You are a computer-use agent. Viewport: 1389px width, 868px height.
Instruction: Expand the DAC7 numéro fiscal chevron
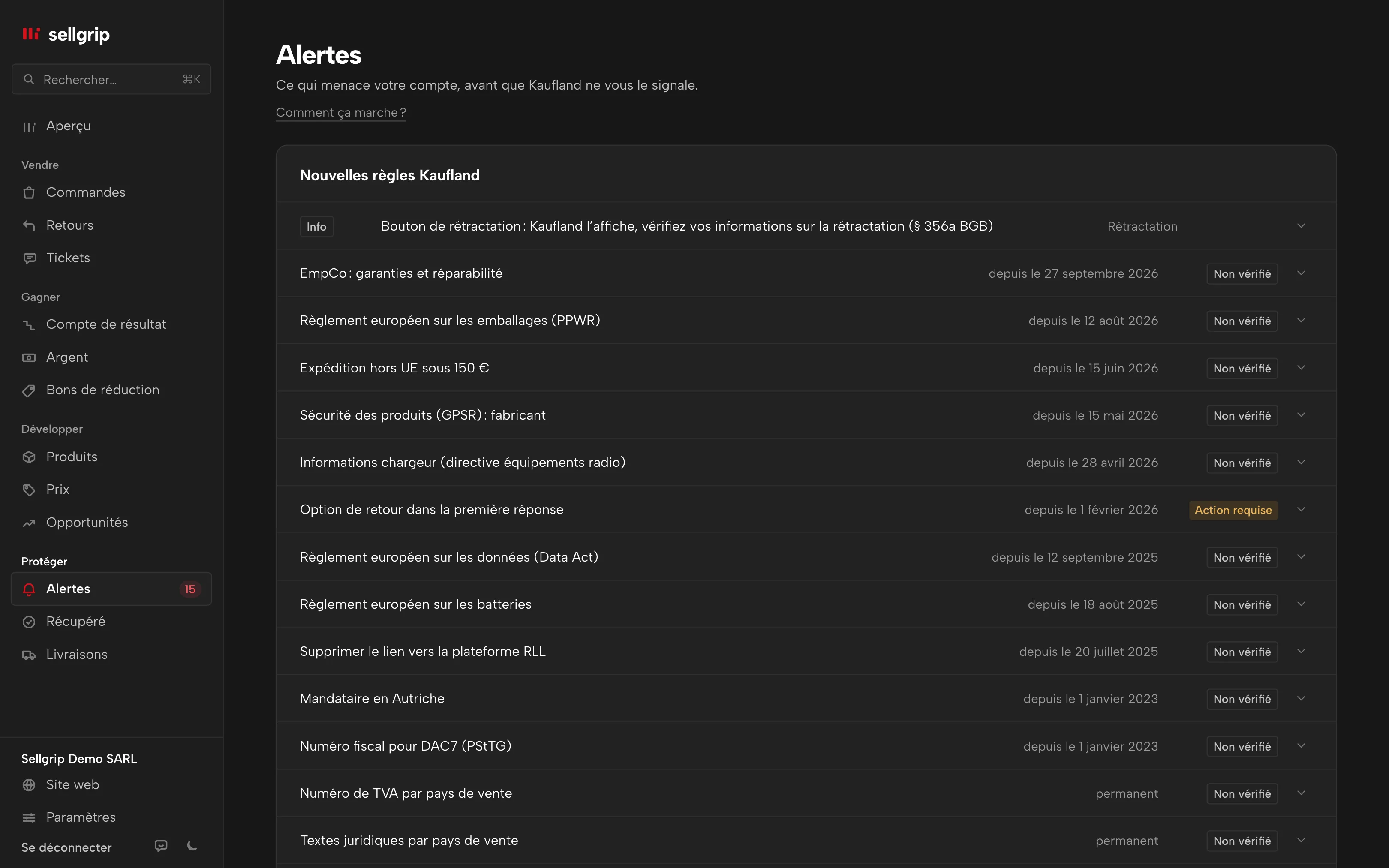[x=1301, y=746]
